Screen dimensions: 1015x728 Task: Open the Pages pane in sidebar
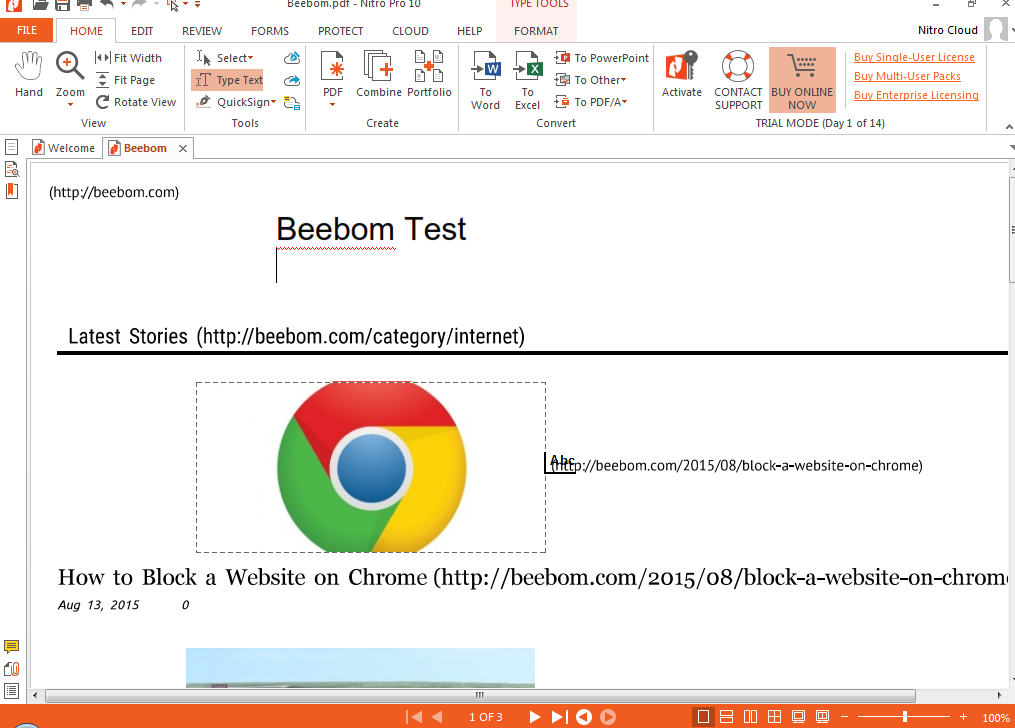point(12,148)
